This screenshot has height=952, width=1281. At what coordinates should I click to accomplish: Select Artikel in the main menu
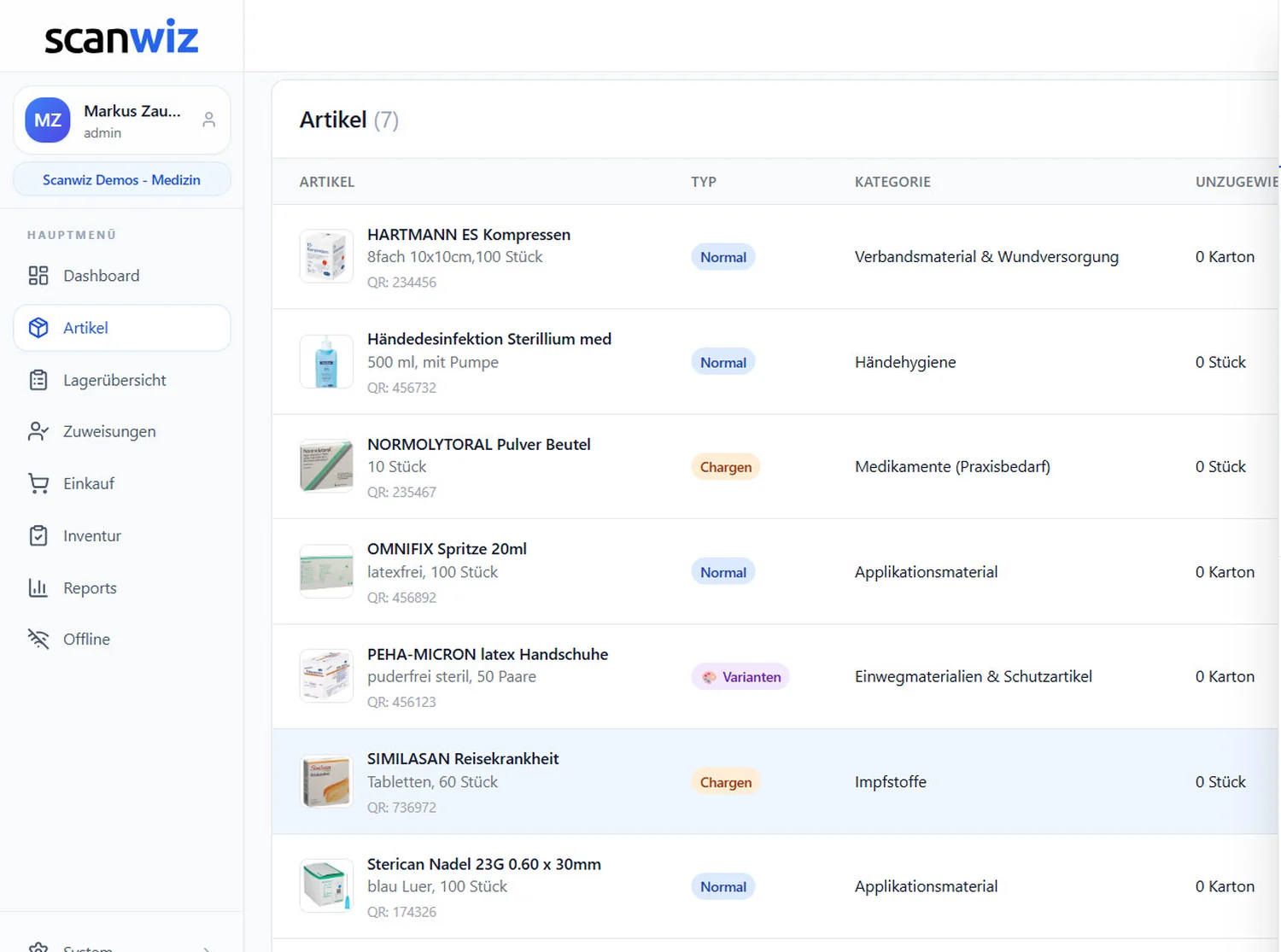click(x=122, y=328)
